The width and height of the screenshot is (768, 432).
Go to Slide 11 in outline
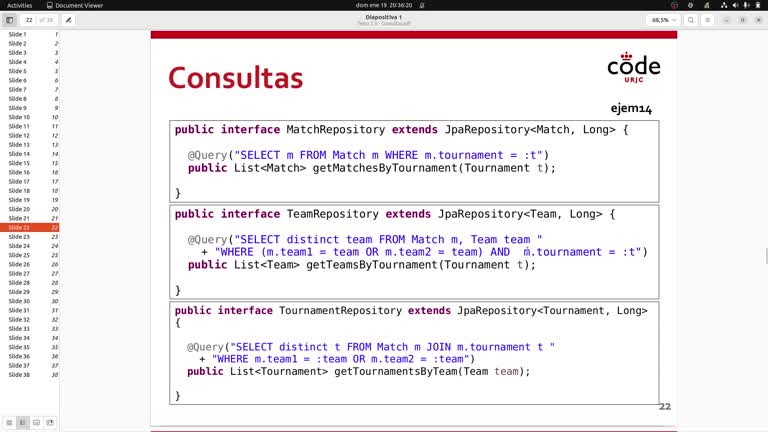(30, 126)
